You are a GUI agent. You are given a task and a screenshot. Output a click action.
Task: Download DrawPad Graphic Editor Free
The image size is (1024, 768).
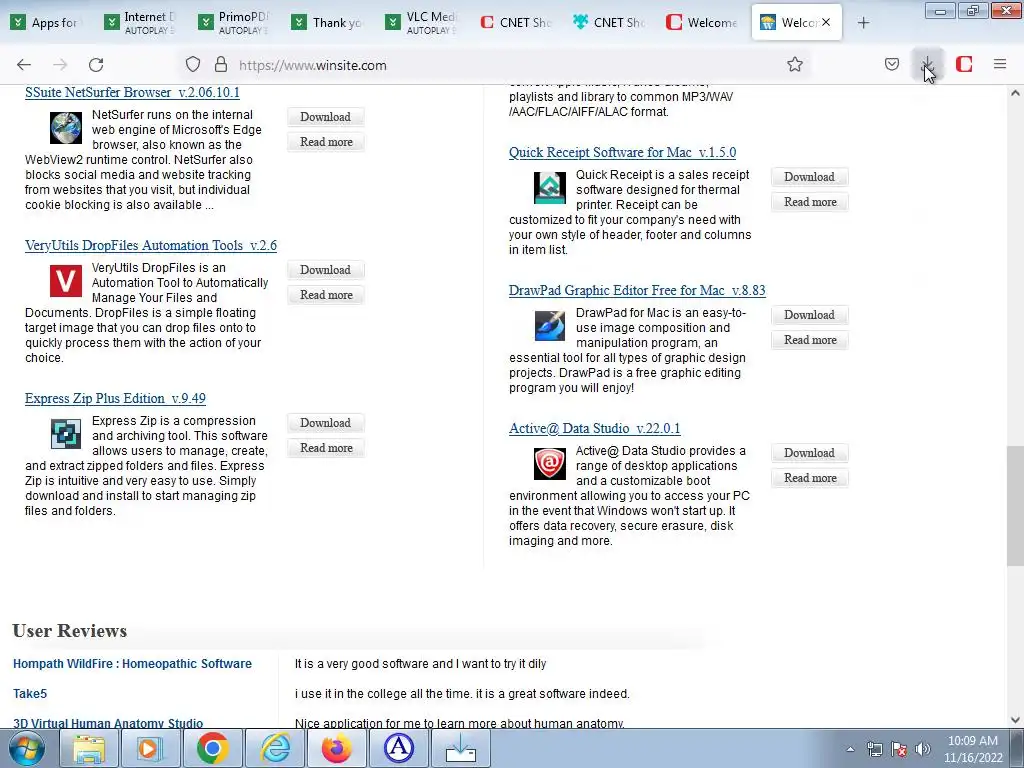coord(809,315)
